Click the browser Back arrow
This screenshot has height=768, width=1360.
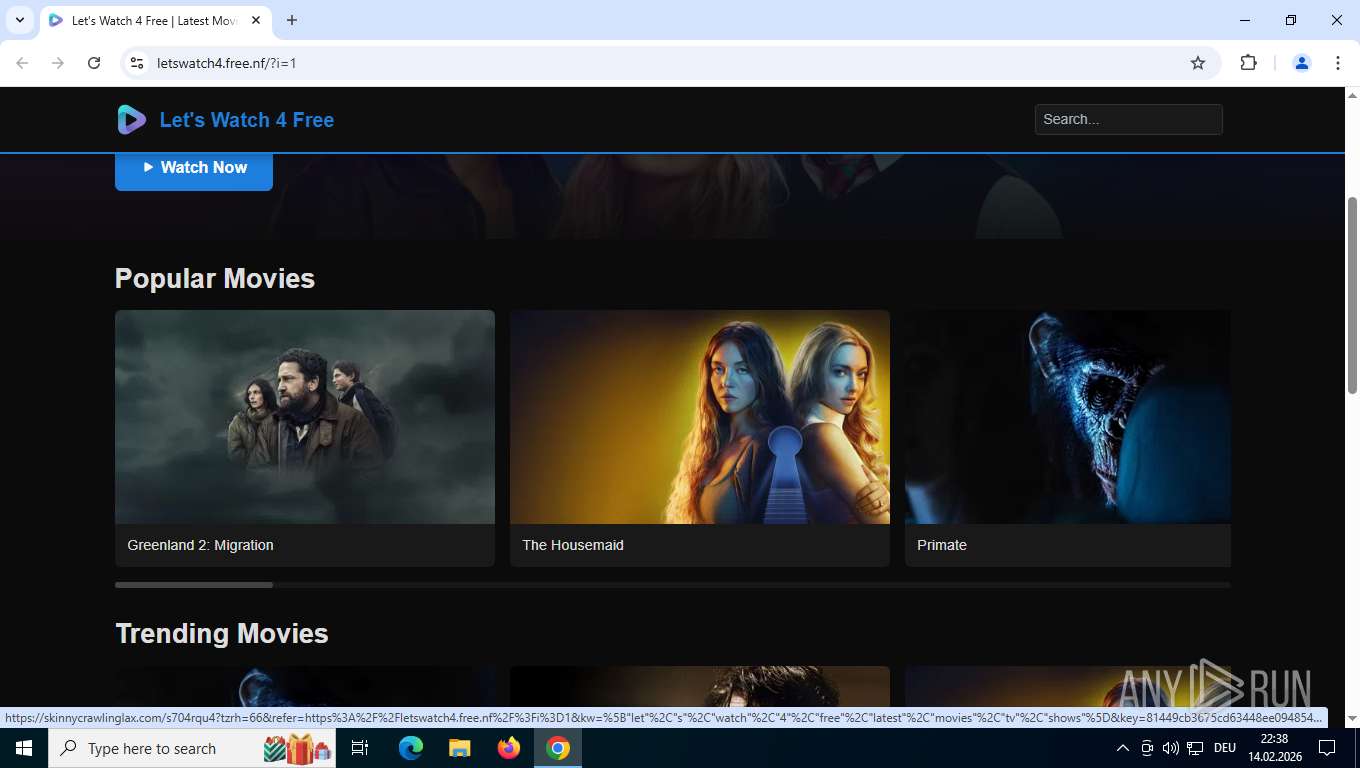coord(22,63)
